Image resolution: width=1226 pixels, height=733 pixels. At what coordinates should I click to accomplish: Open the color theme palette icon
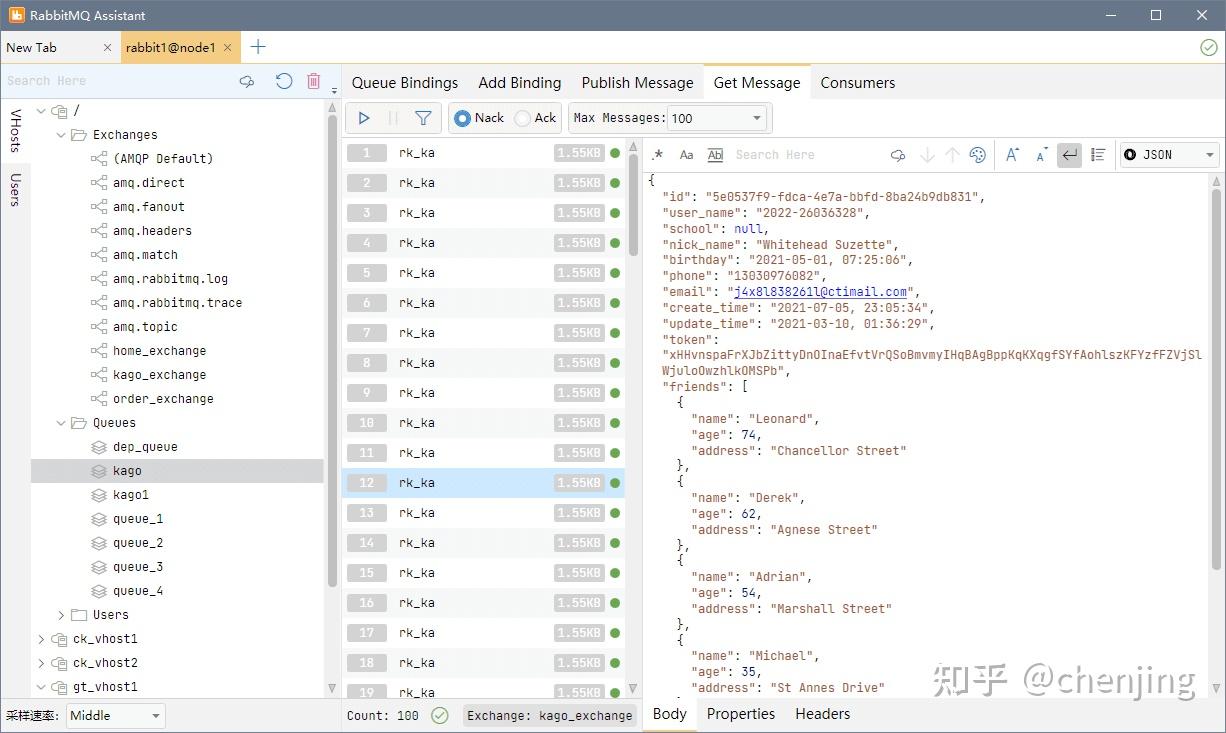(x=978, y=155)
